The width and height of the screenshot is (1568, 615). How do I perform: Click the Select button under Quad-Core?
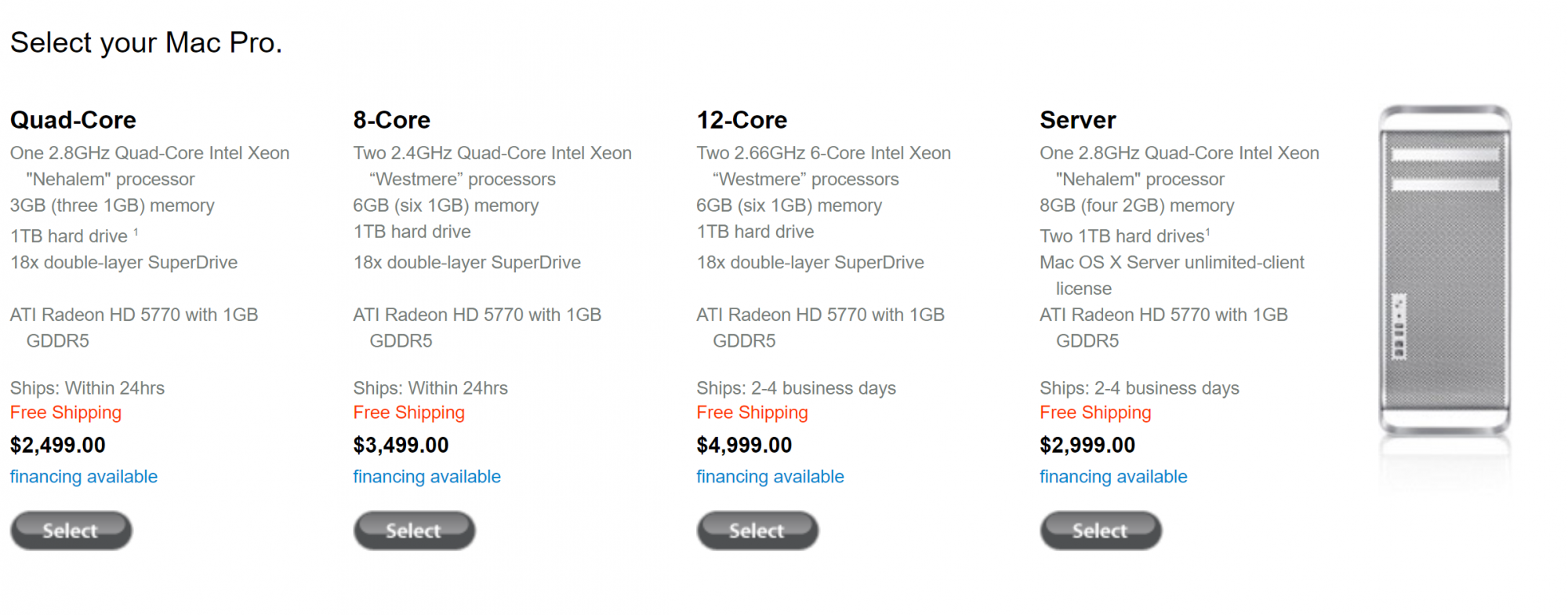coord(71,531)
